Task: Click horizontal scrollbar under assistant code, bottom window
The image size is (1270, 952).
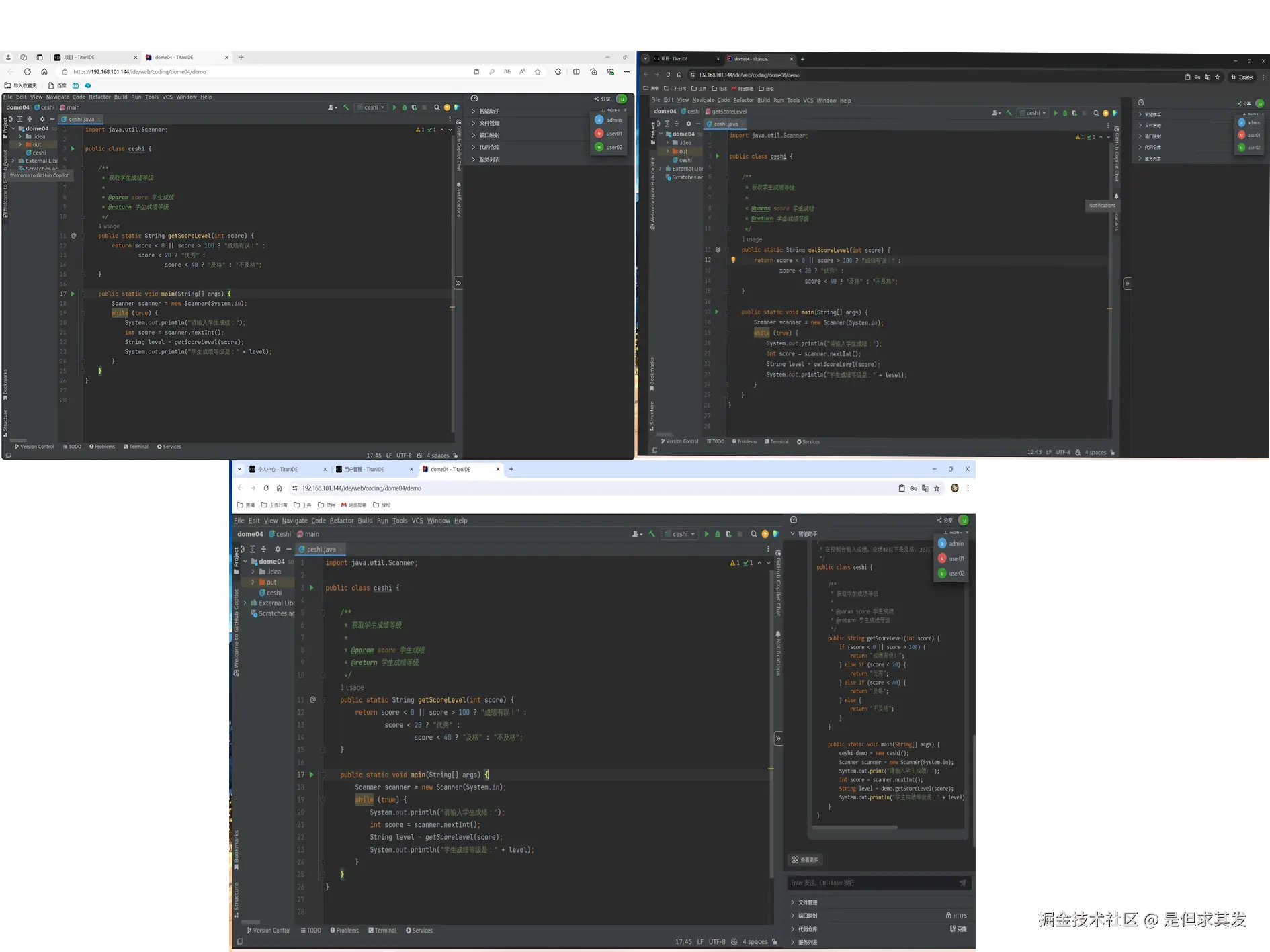Action: 855,827
